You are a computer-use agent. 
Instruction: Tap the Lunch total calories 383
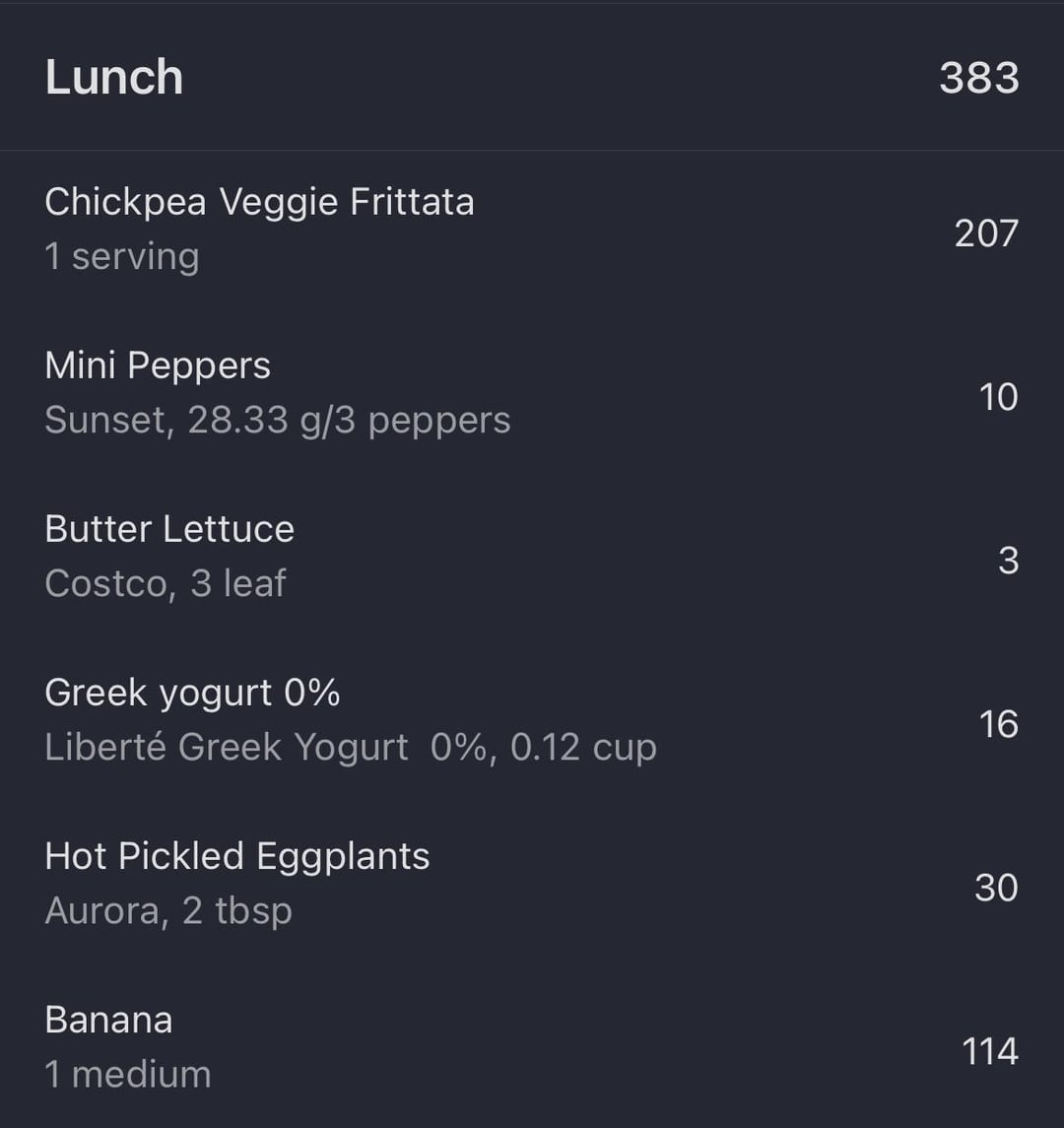click(x=979, y=78)
